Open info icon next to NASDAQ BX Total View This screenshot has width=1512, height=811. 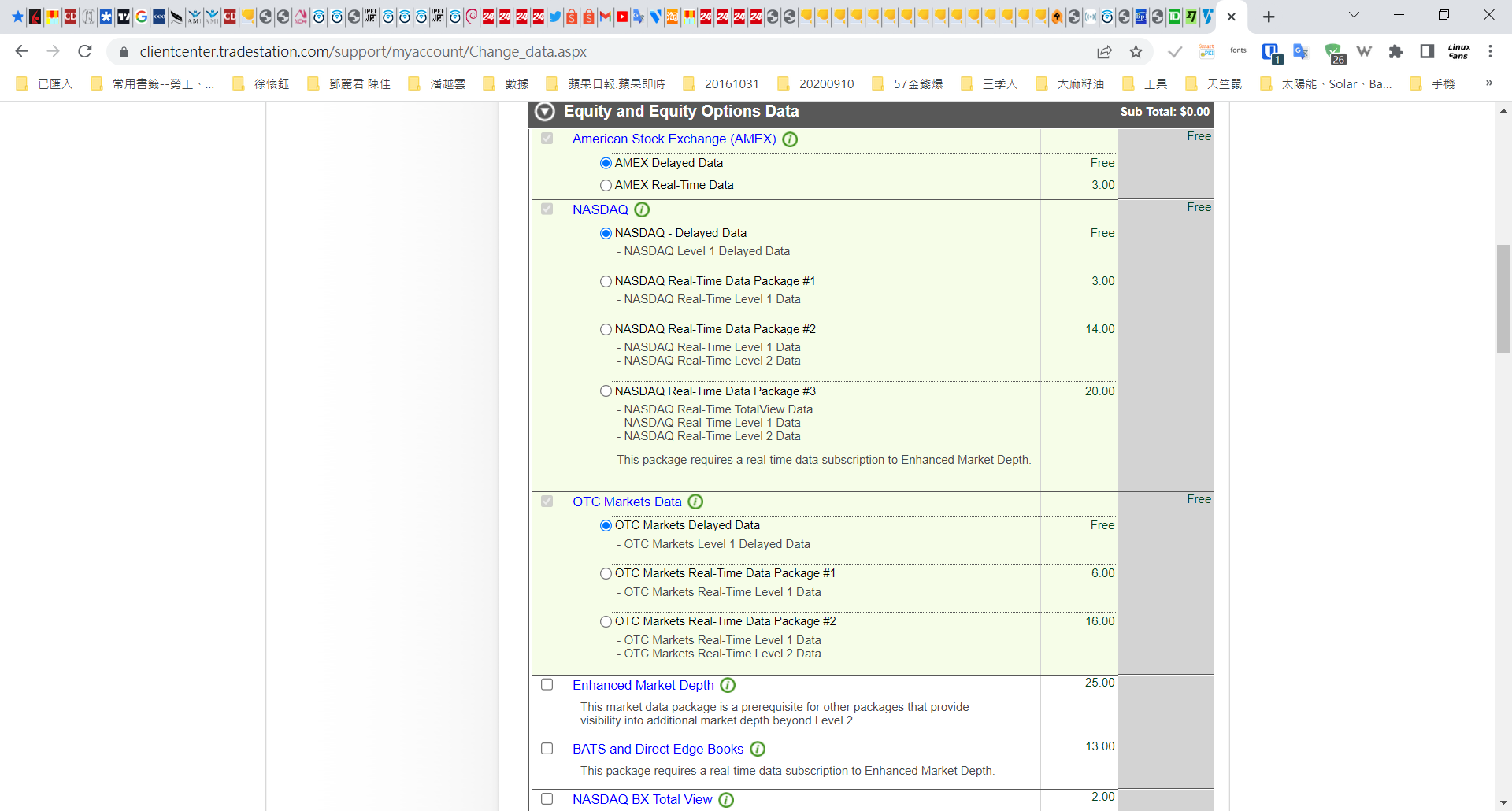coord(726,799)
